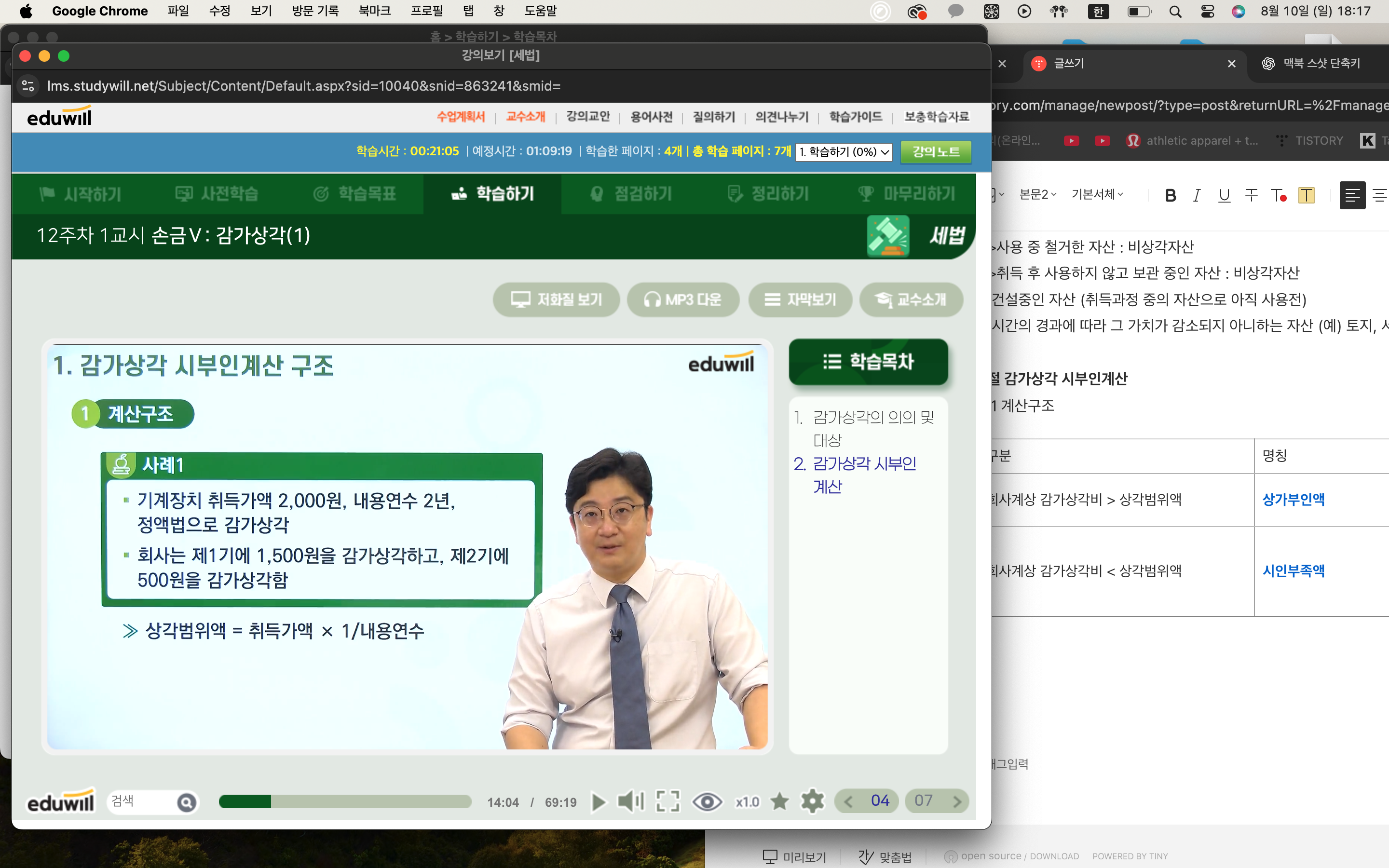Open the 북마크 menu in menu bar
1389x868 pixels.
tap(374, 11)
